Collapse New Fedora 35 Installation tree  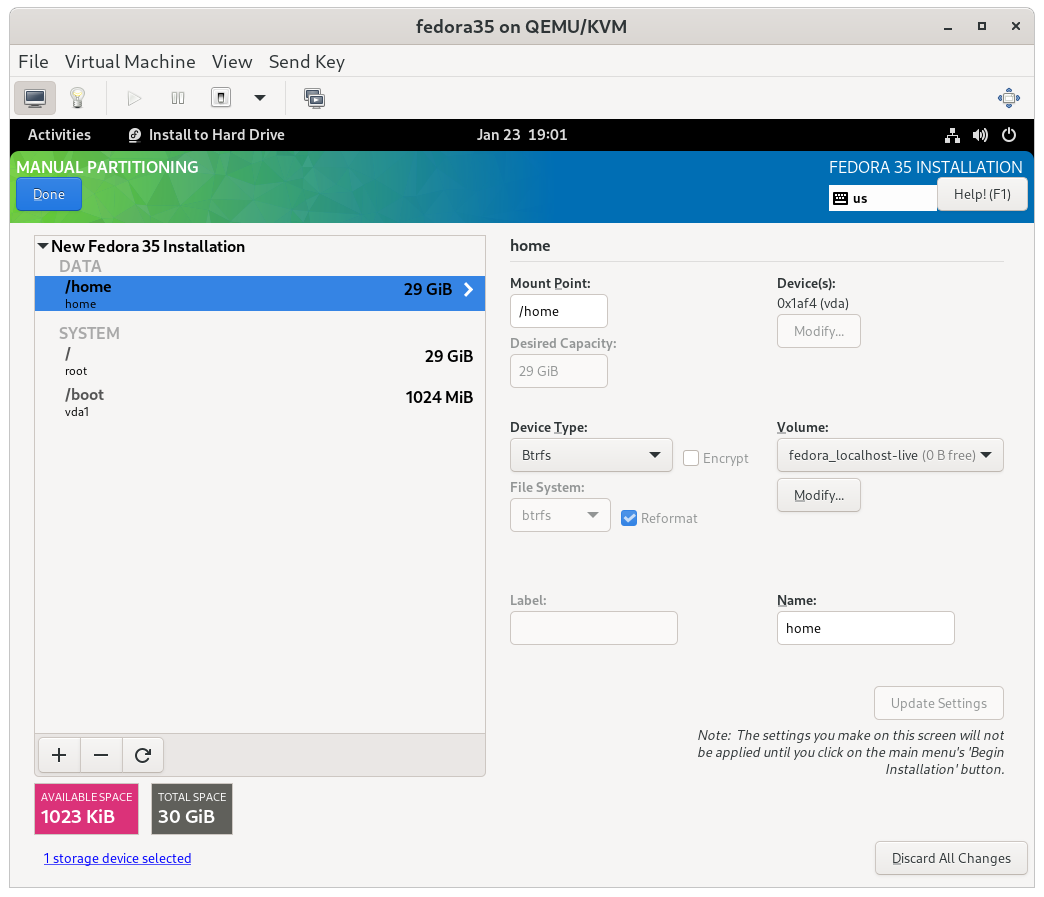(43, 246)
